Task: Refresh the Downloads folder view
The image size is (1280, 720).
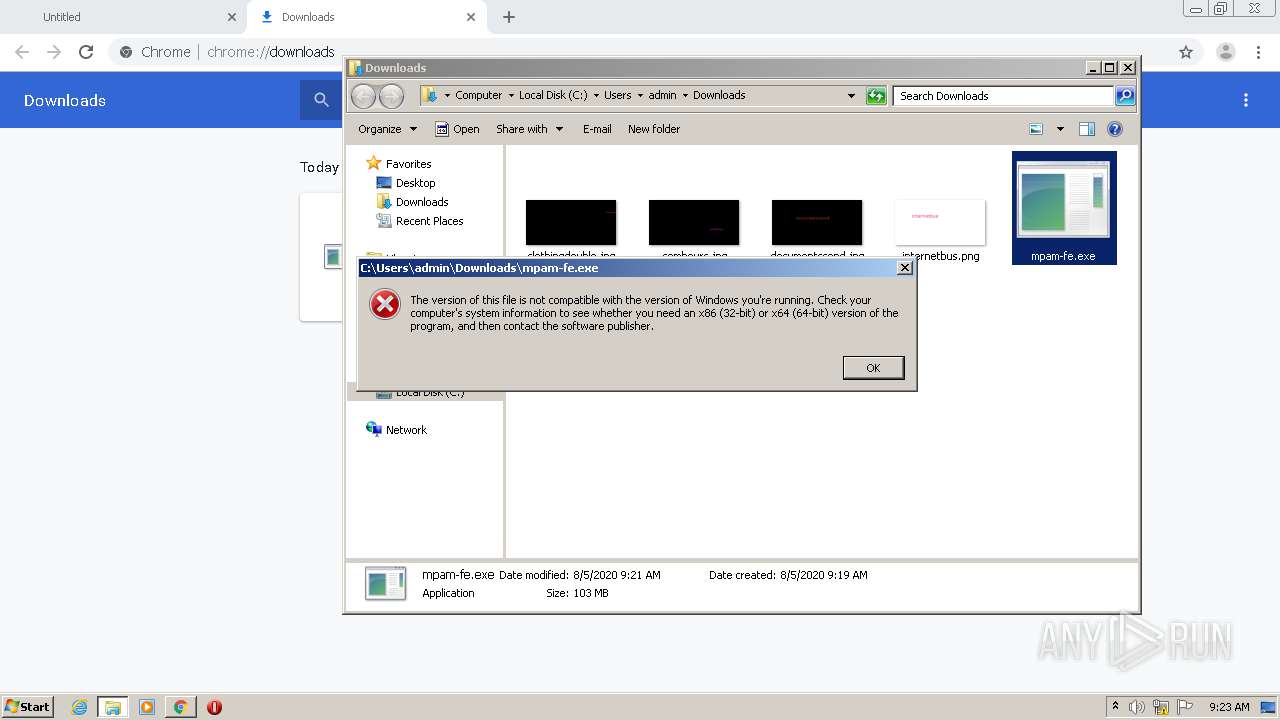Action: pos(876,96)
